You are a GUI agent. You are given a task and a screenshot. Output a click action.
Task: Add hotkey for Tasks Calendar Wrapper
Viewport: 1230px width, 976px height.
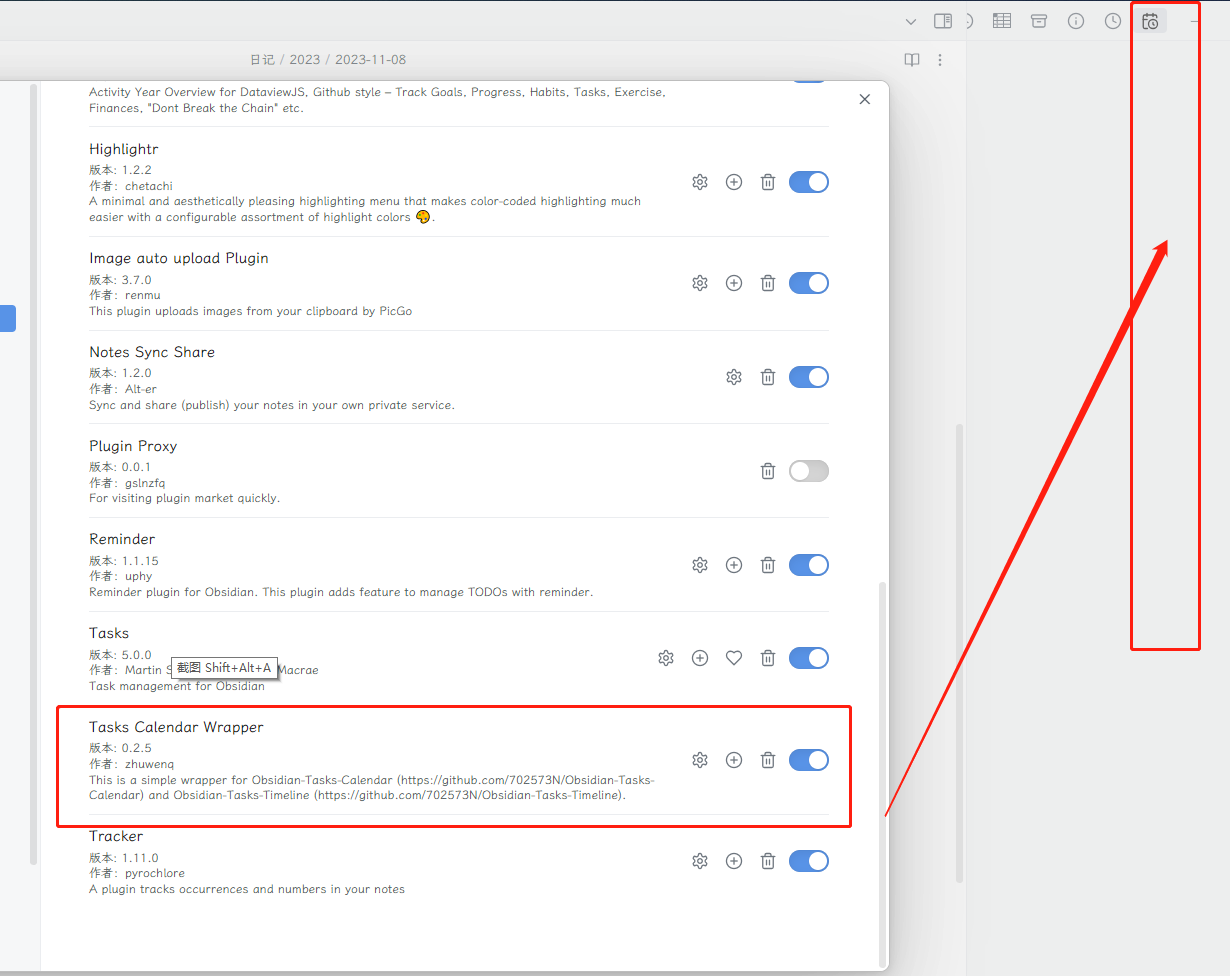click(734, 760)
